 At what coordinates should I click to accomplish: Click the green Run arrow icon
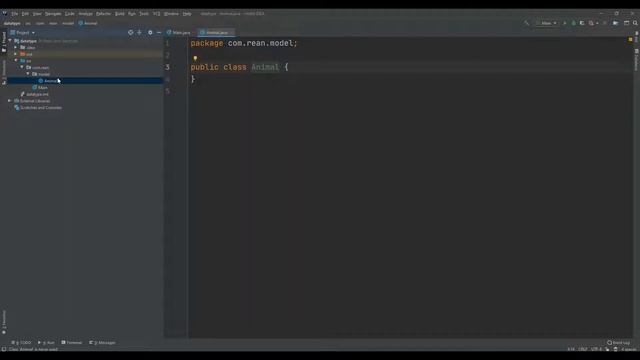point(565,23)
